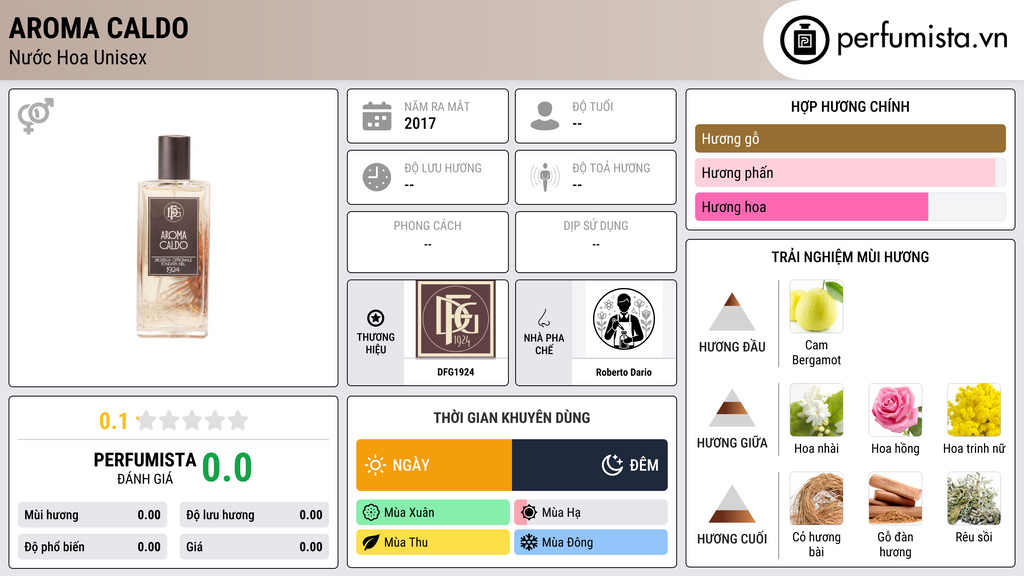Click the Hương đầu pyramid icon

coord(732,312)
